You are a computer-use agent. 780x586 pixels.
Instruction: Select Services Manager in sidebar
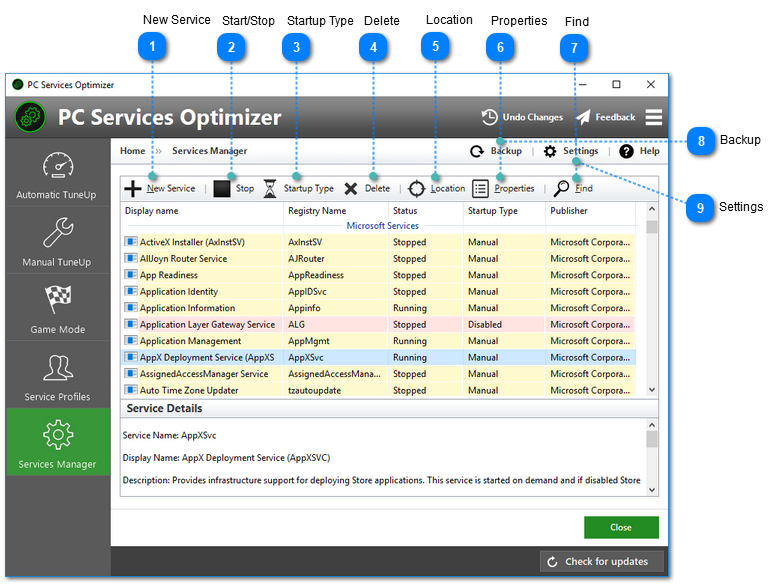(58, 442)
